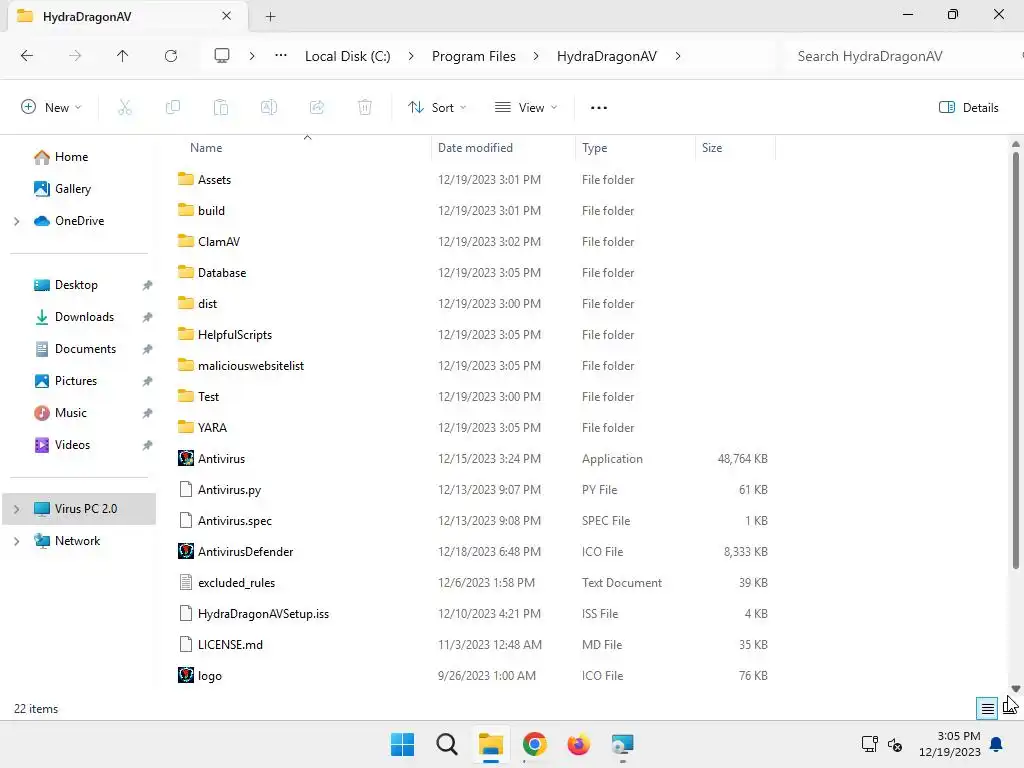
Task: Switch to details list view in status bar
Action: coord(987,708)
